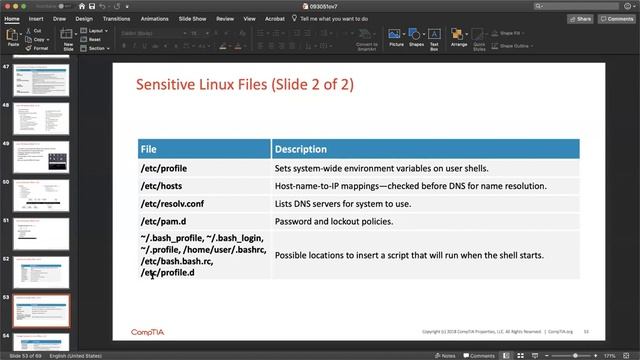
Task: Choose the font color swatch
Action: 238,46
